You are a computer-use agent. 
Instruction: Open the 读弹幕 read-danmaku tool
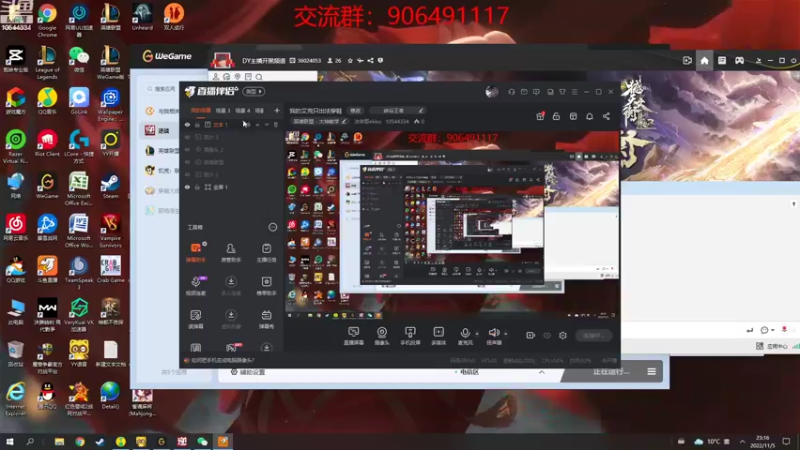coord(195,319)
